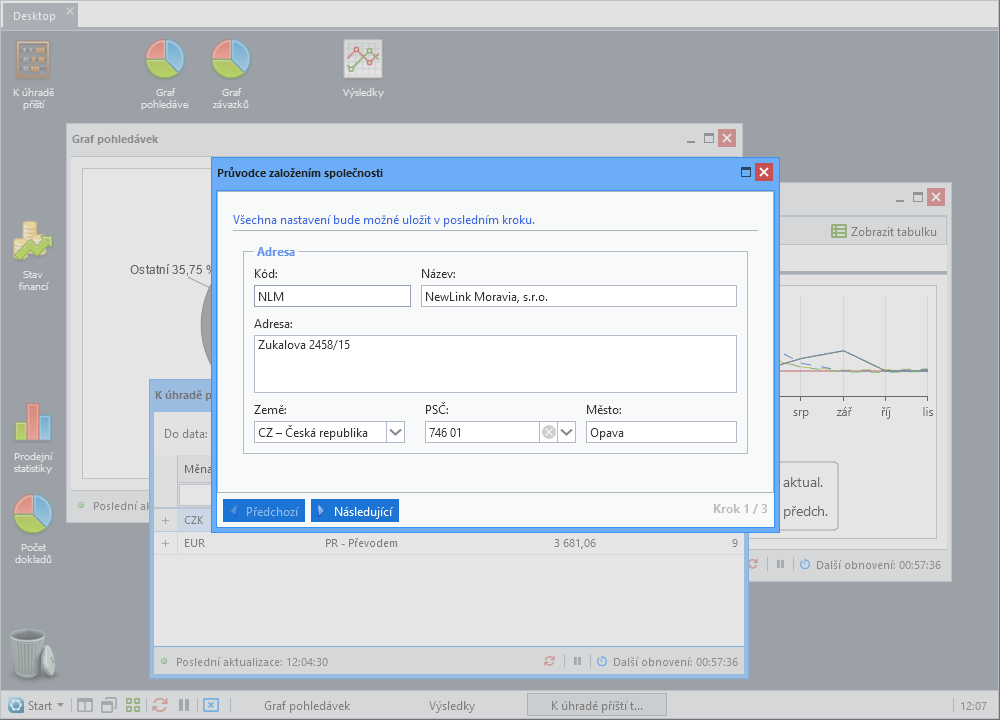Click the předch. legend entry

click(805, 511)
